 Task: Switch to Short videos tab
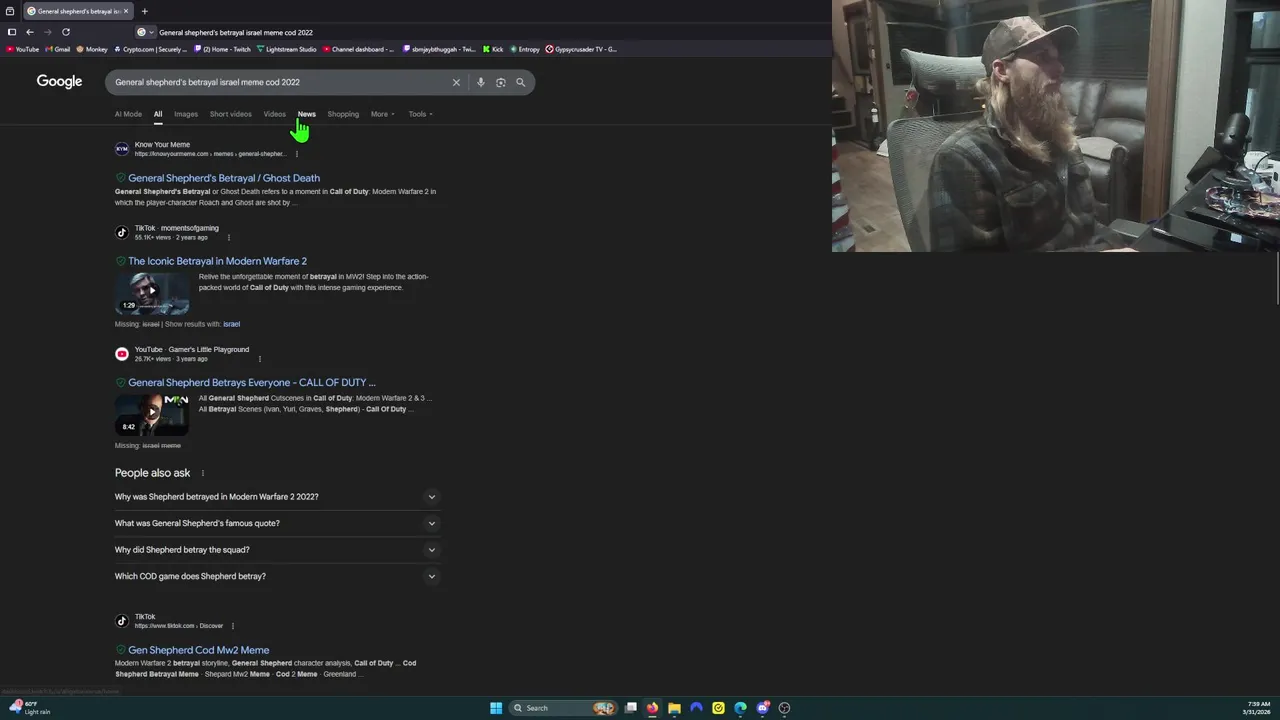231,114
